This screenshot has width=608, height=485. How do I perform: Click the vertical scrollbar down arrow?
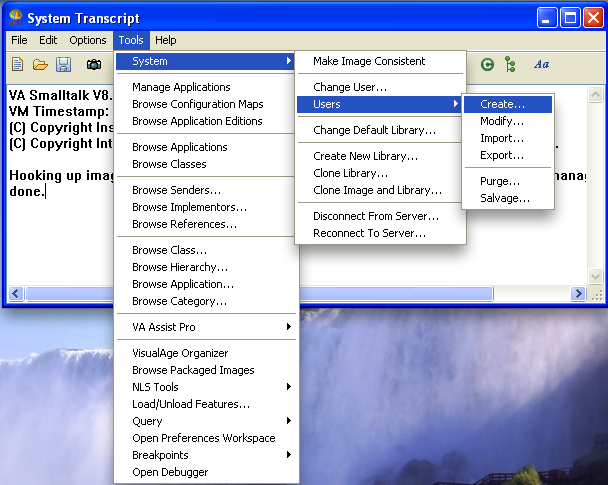coord(595,276)
